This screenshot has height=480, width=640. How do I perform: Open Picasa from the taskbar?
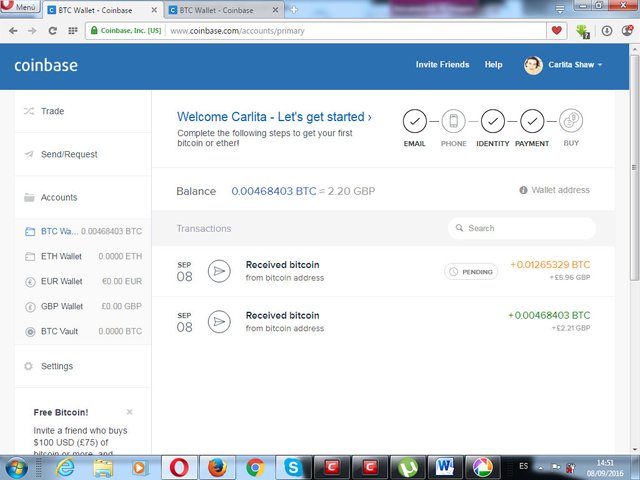point(483,468)
